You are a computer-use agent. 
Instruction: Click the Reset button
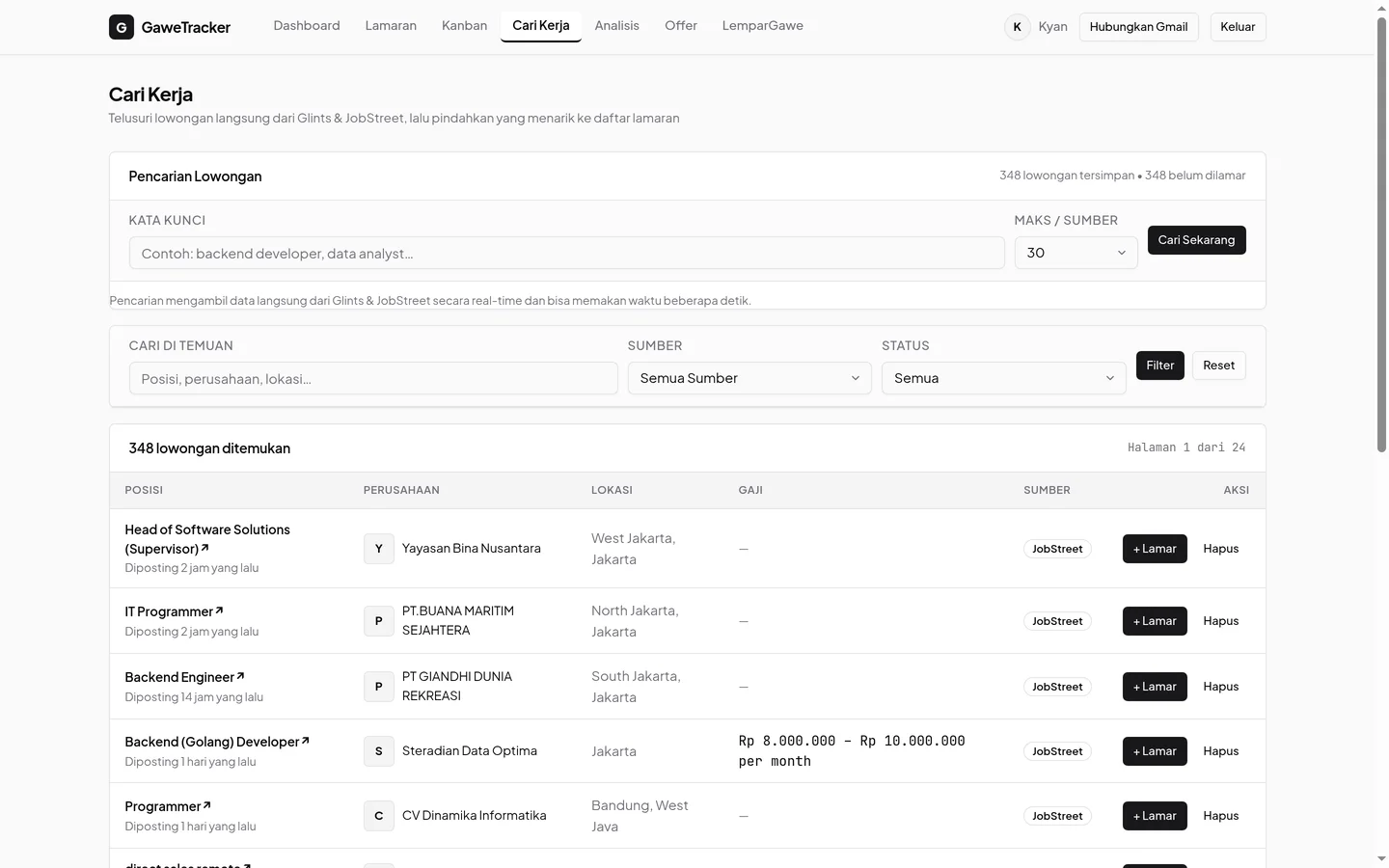click(1219, 366)
